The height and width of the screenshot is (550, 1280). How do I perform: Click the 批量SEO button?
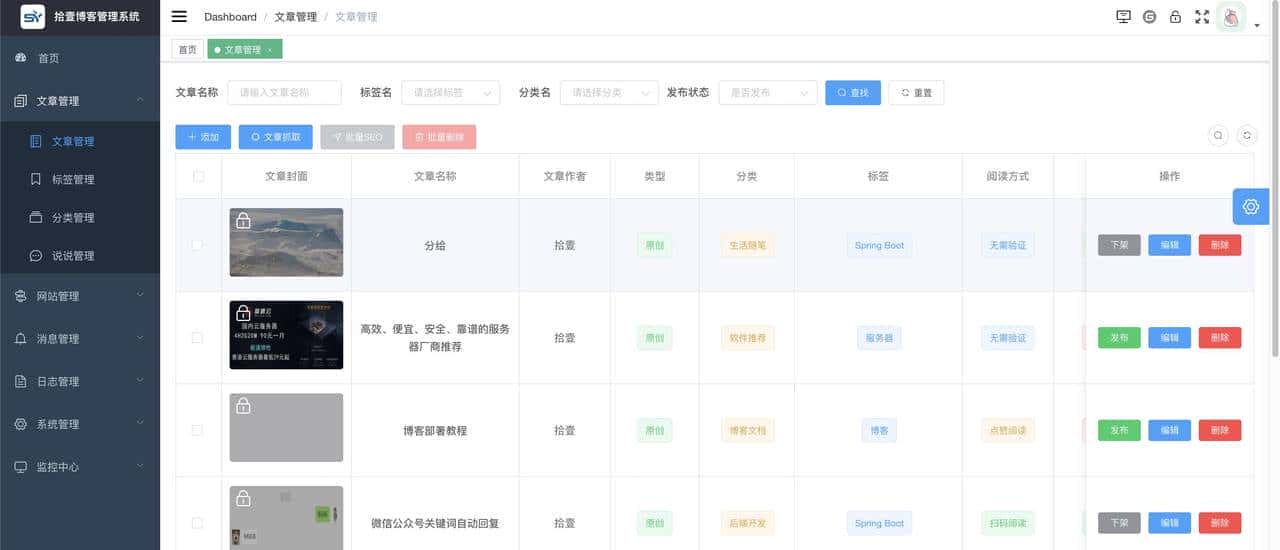[357, 137]
